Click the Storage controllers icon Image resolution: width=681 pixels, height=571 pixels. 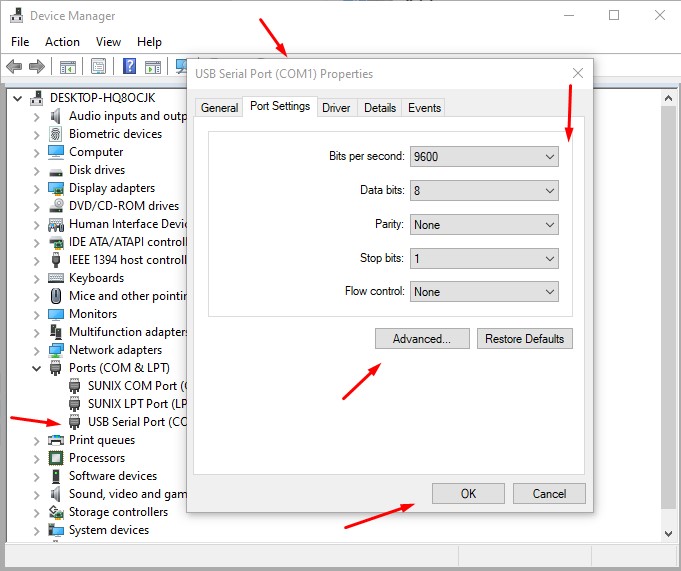coord(56,512)
